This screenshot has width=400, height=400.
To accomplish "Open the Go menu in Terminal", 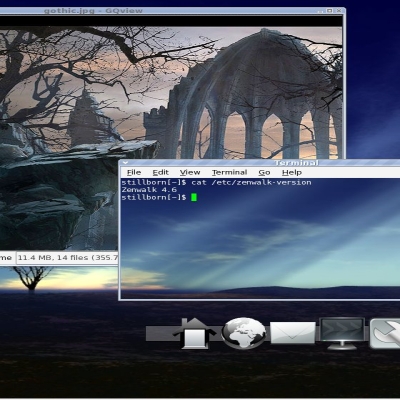I will coord(264,172).
